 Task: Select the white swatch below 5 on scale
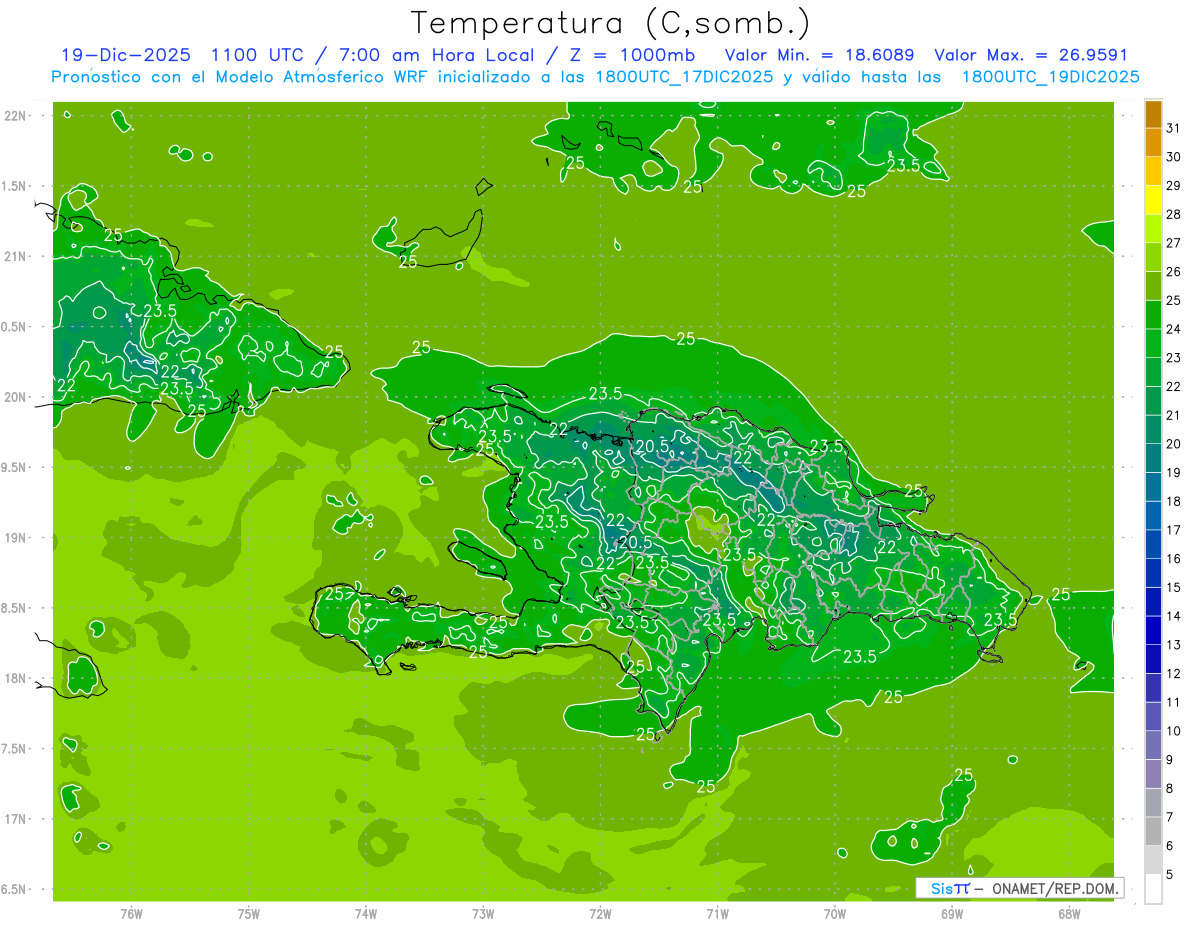coord(1153,889)
